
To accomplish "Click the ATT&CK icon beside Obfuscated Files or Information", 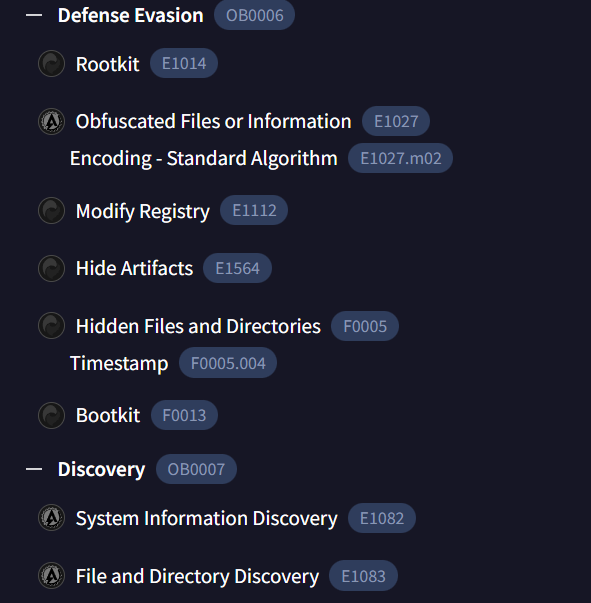I will pyautogui.click(x=52, y=121).
